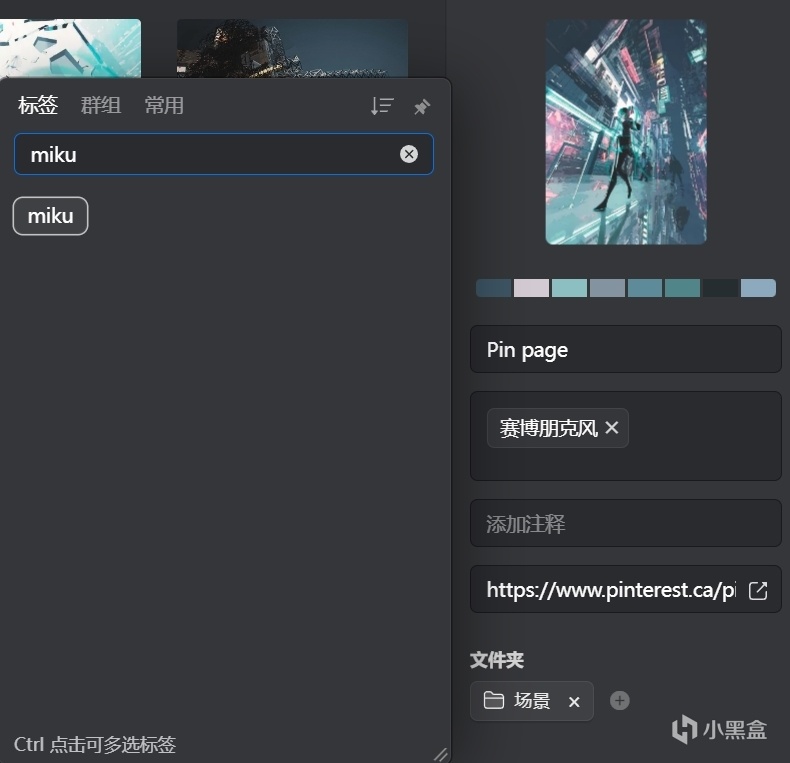
Task: Clear the miku search text
Action: 409,154
